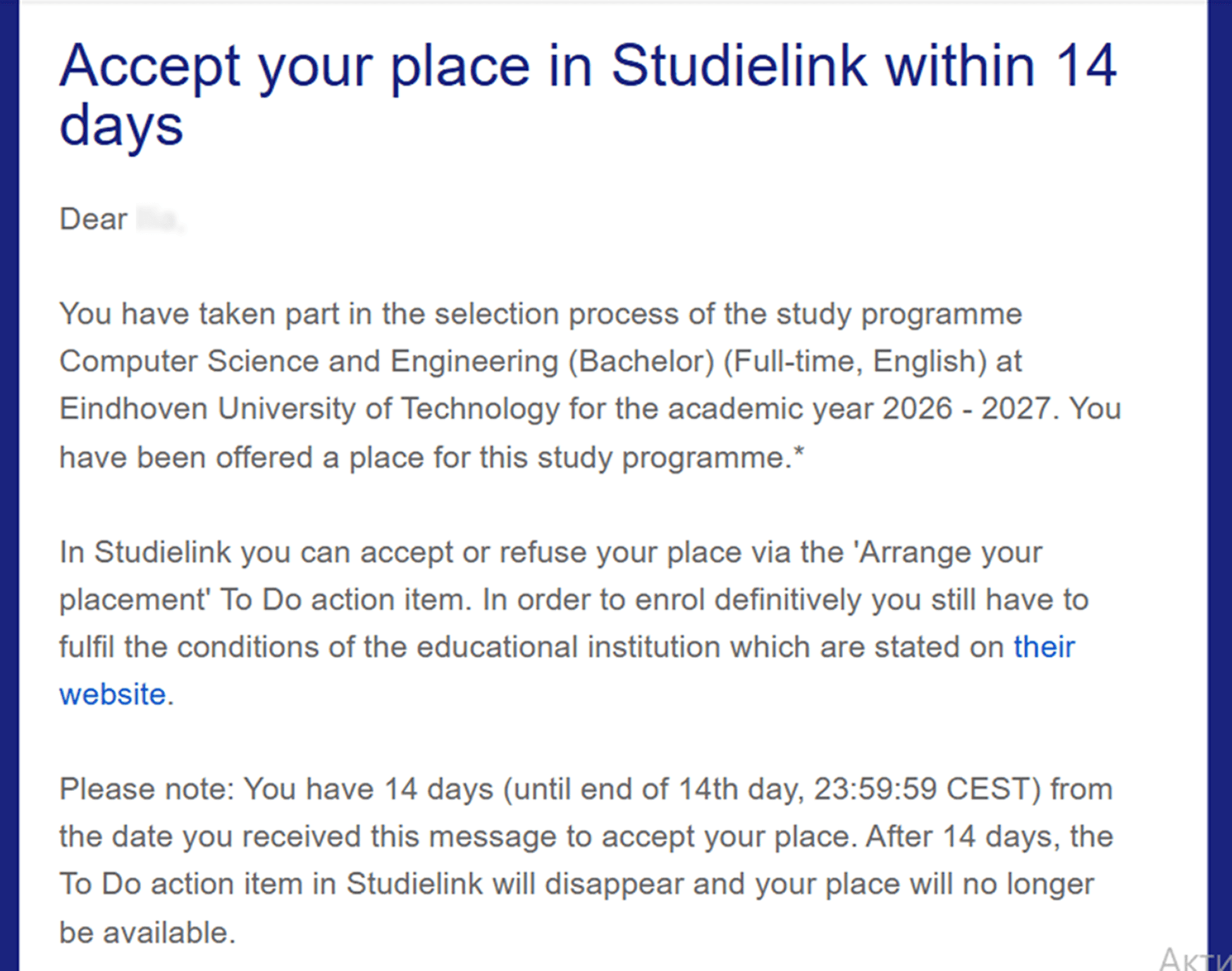This screenshot has height=971, width=1232.
Task: Click the asterisk after 'study programme.'
Action: click(798, 453)
